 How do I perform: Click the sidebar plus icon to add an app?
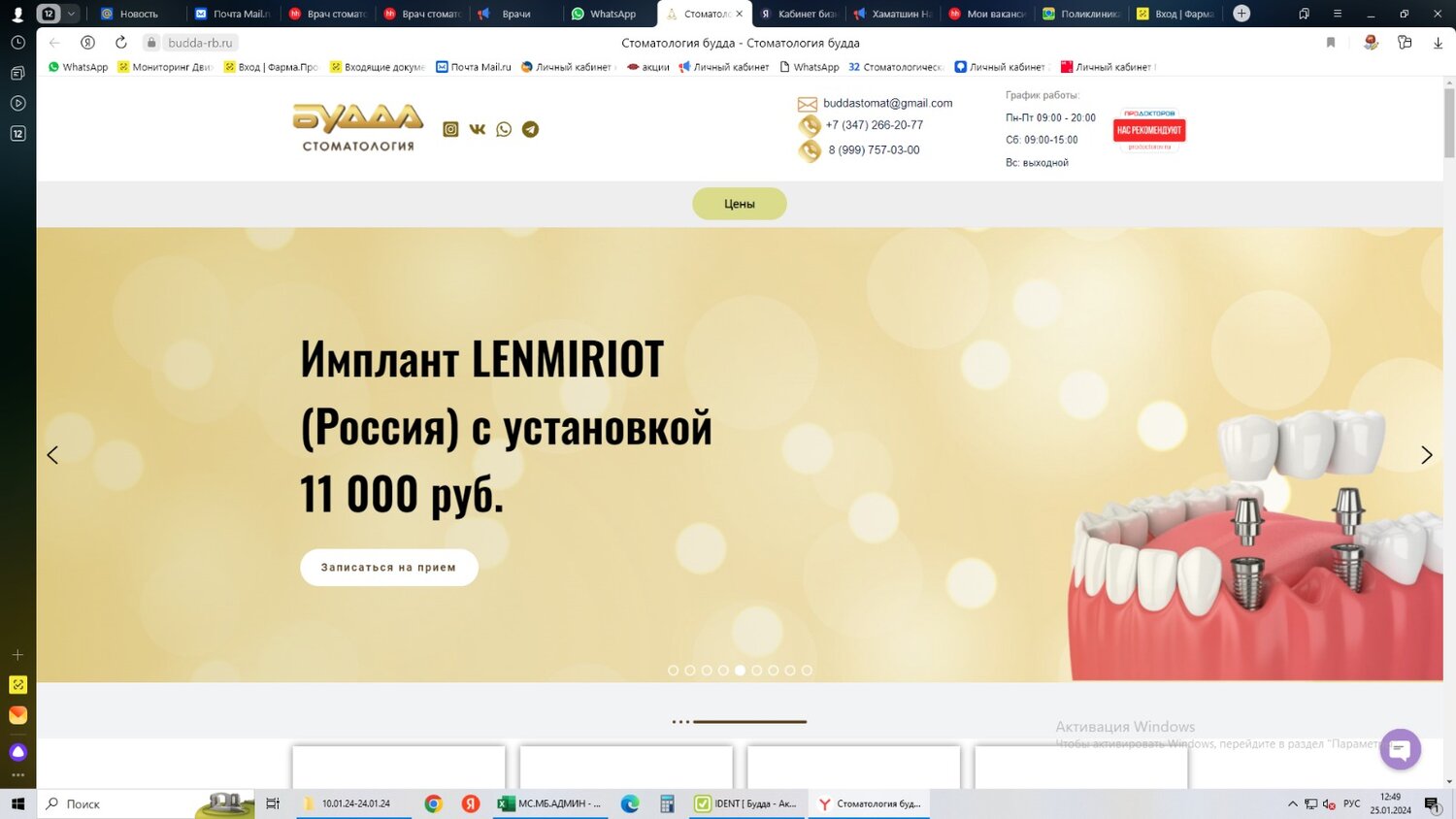(x=17, y=655)
